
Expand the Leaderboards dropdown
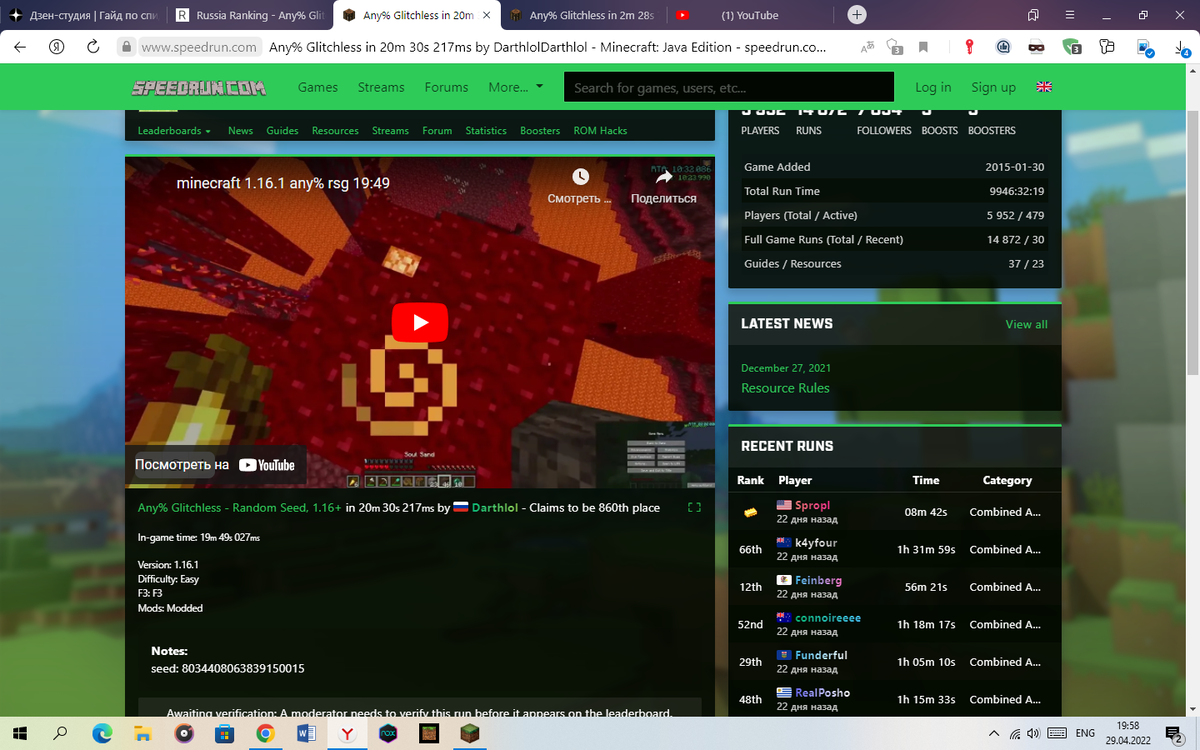174,130
